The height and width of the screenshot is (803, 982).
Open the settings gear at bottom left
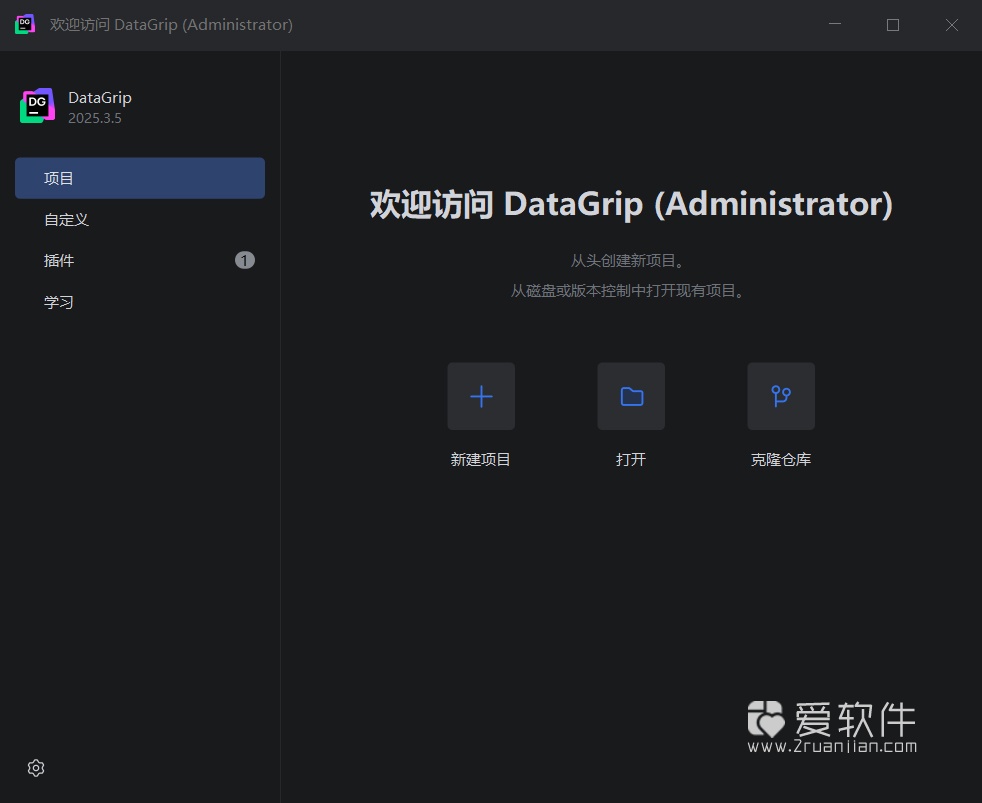36,768
